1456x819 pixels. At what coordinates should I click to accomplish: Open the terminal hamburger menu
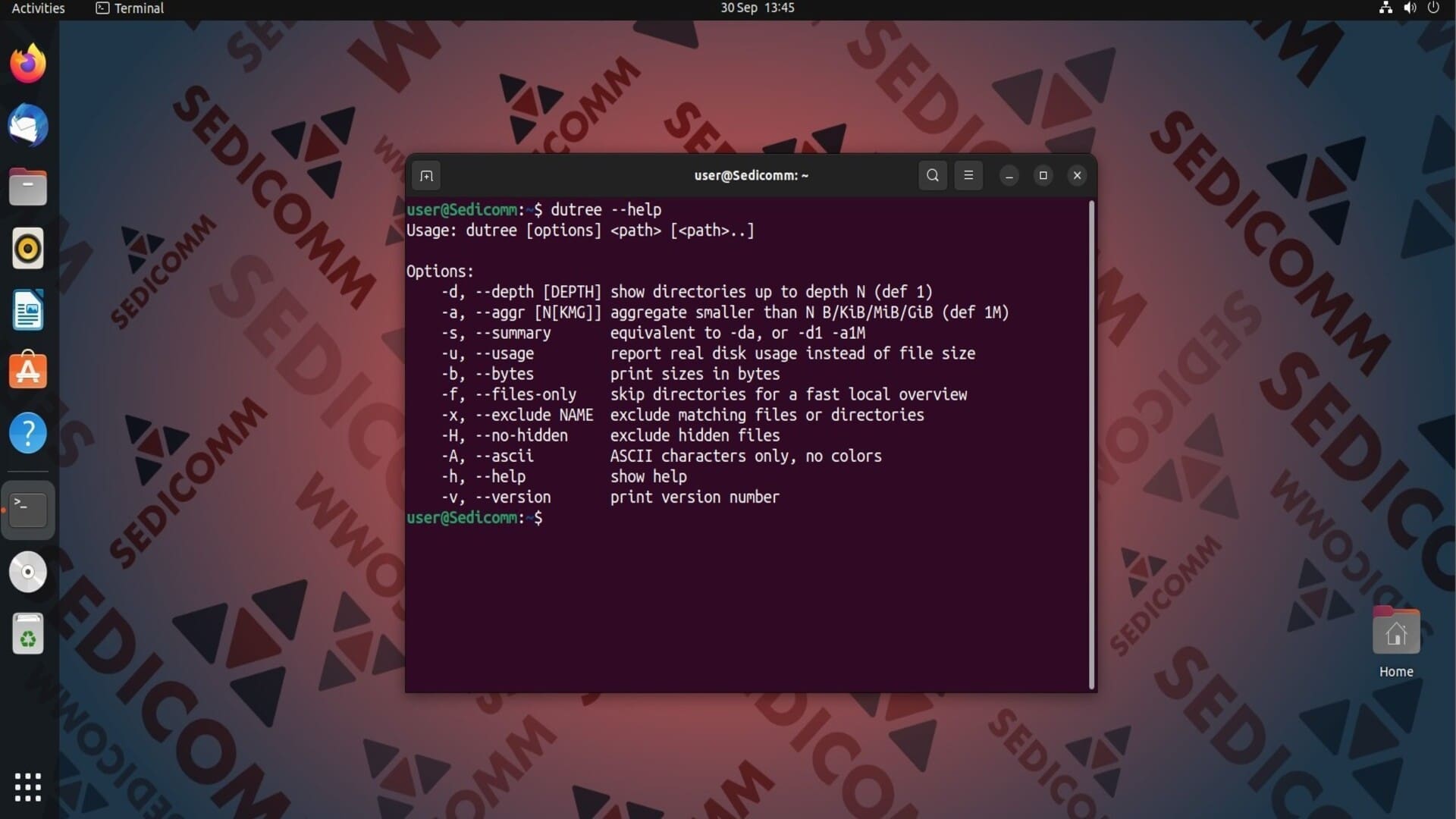[968, 175]
